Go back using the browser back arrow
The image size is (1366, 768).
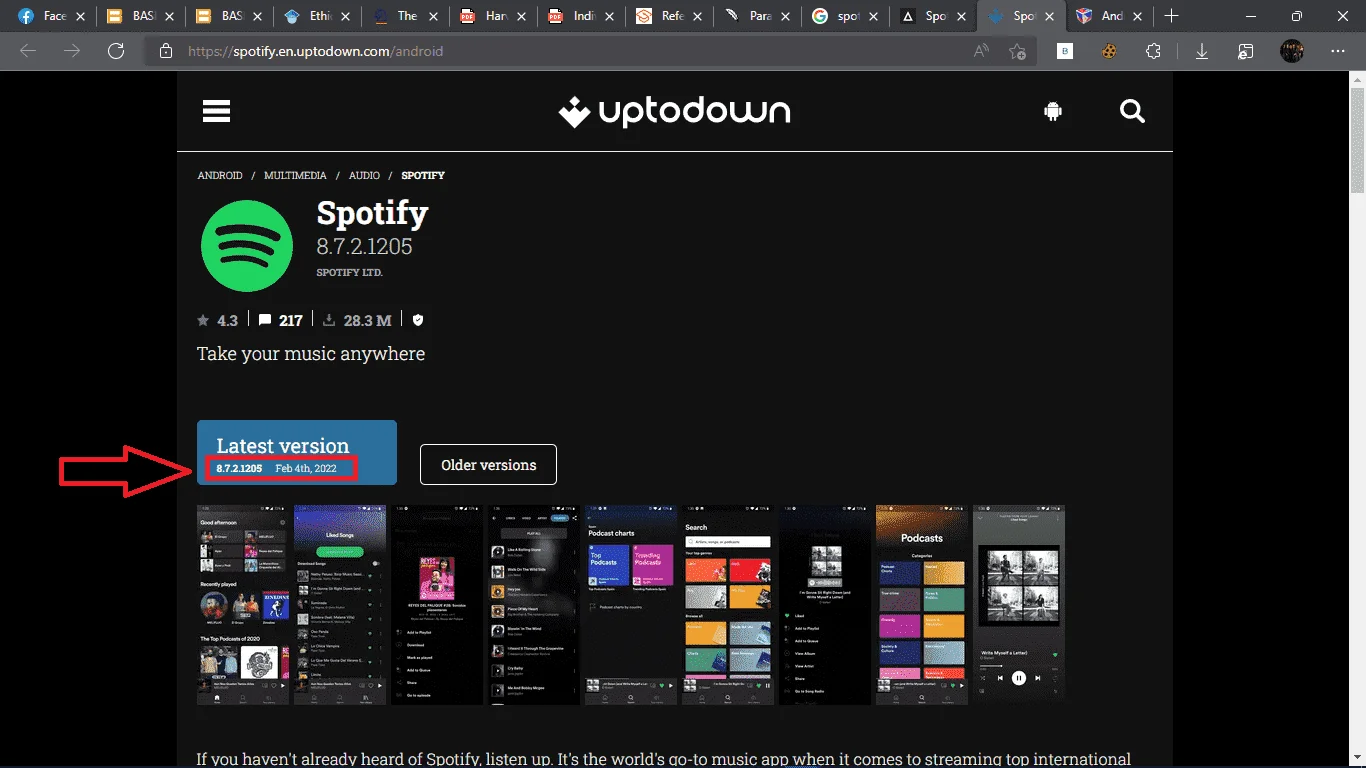coord(28,51)
